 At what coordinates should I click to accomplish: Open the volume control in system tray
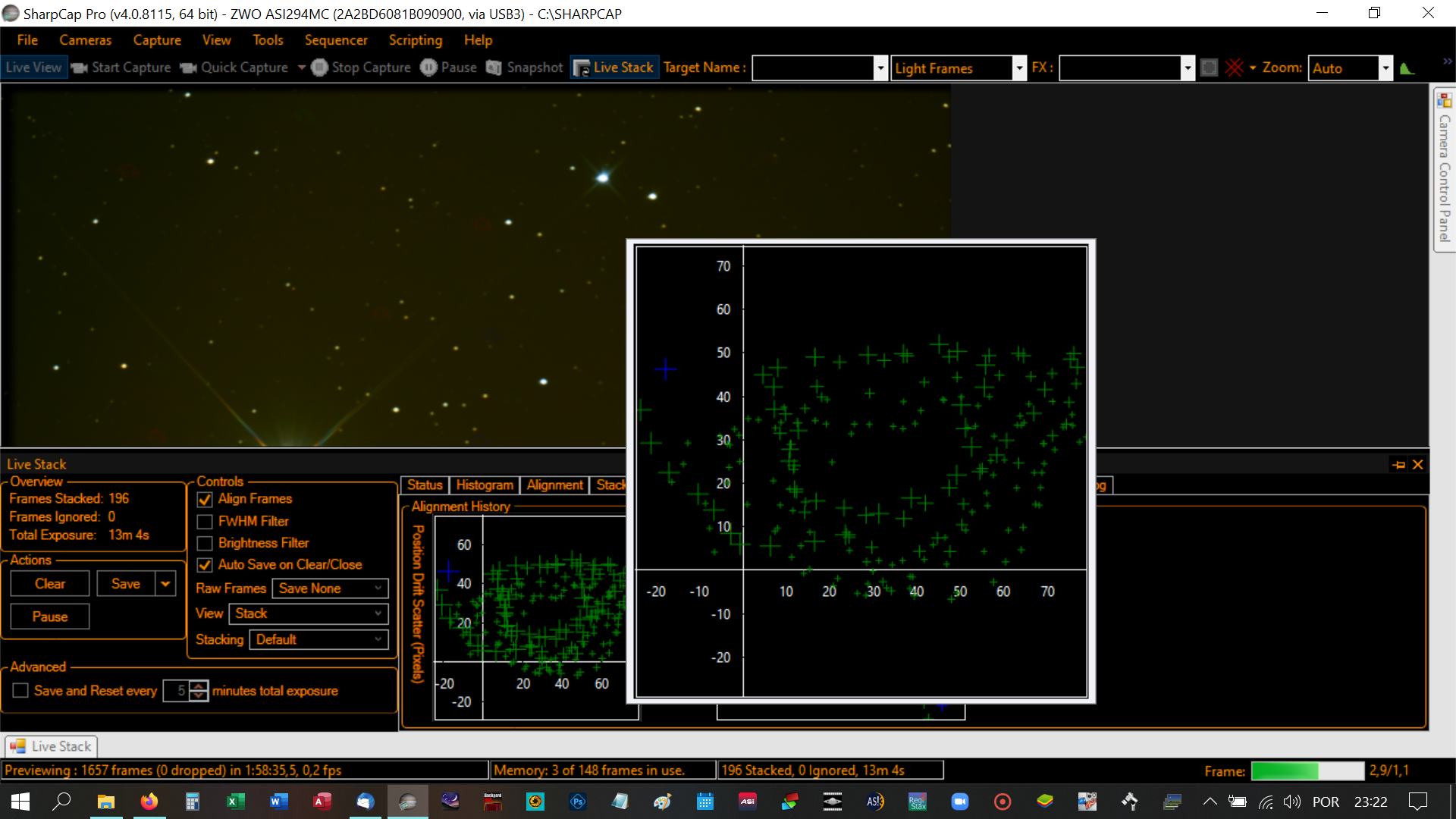(1291, 802)
